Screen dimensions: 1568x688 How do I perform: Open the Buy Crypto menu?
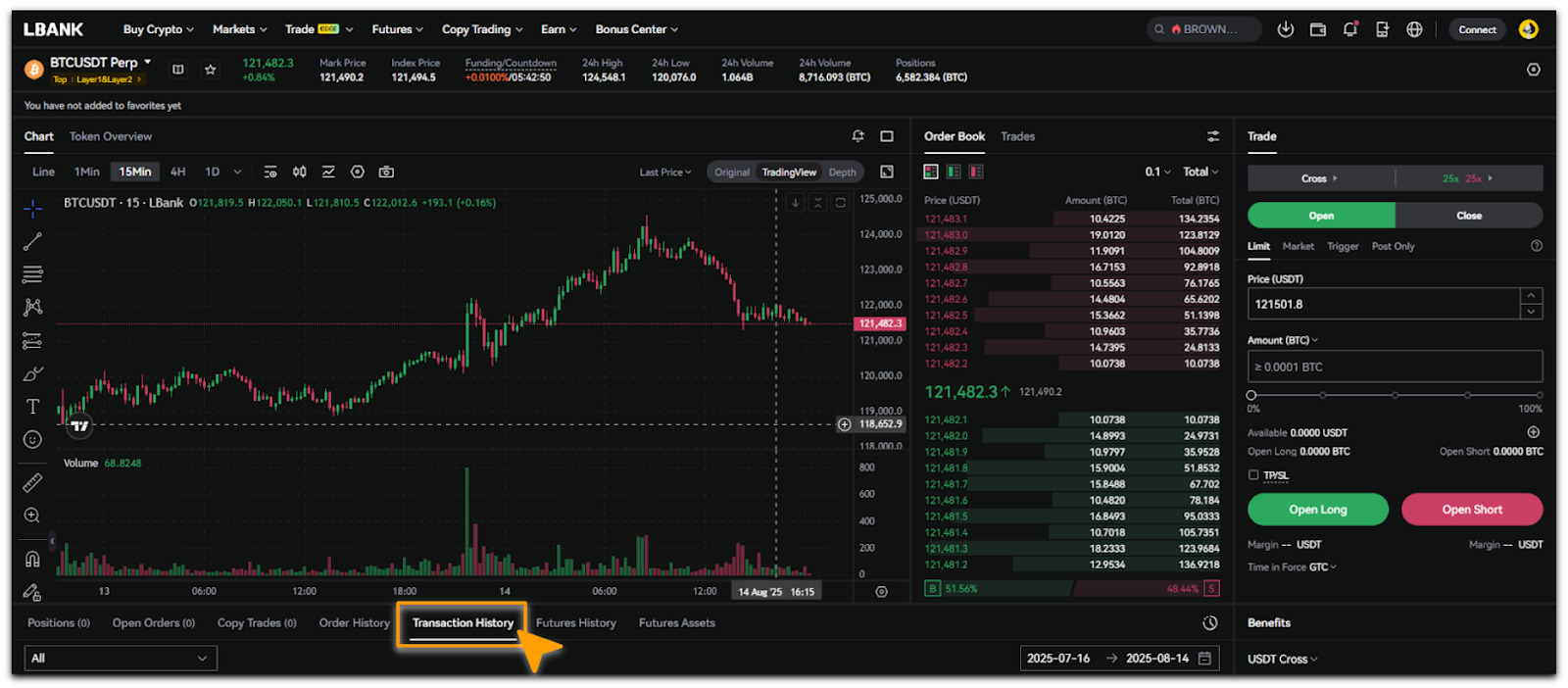(158, 29)
